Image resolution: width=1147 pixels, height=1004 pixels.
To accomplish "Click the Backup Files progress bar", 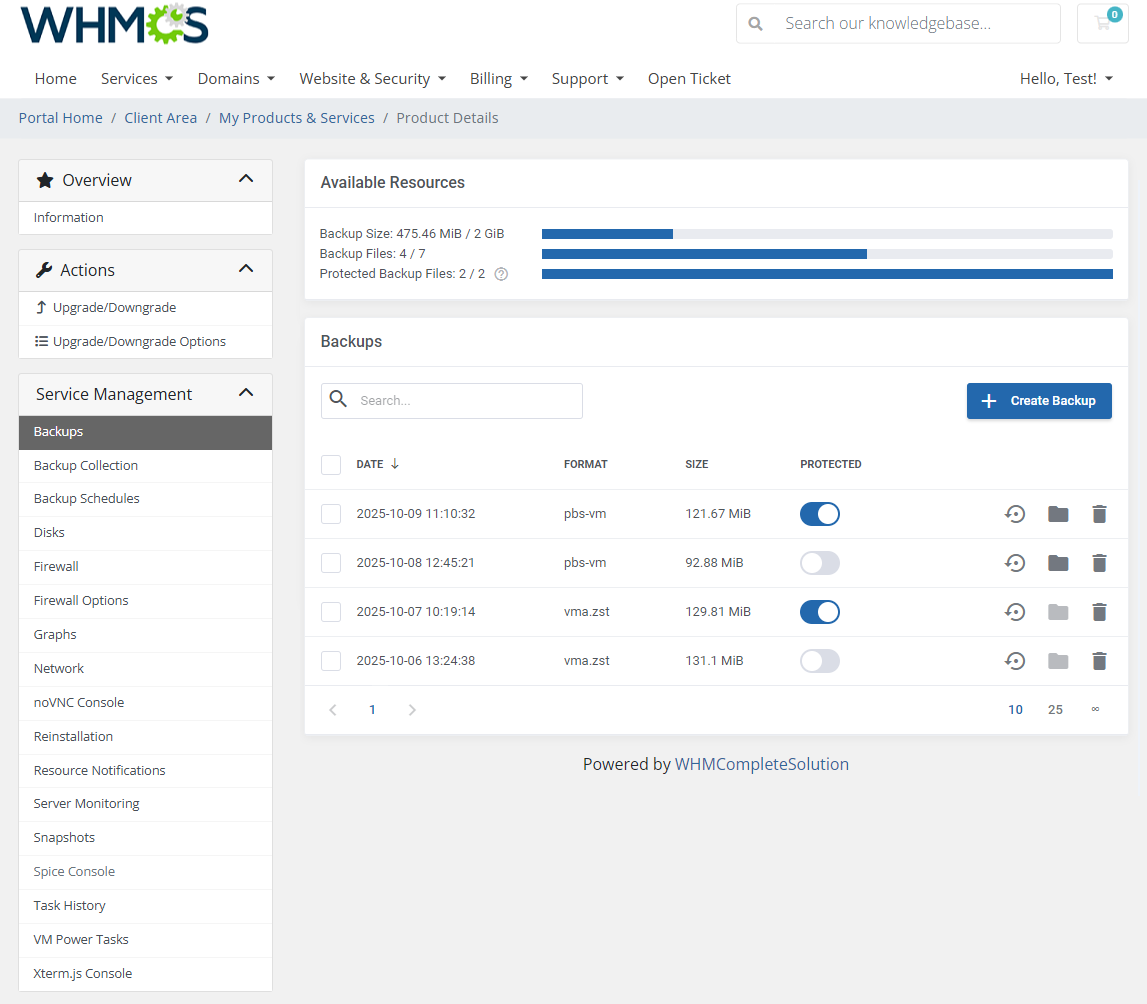I will pos(827,254).
